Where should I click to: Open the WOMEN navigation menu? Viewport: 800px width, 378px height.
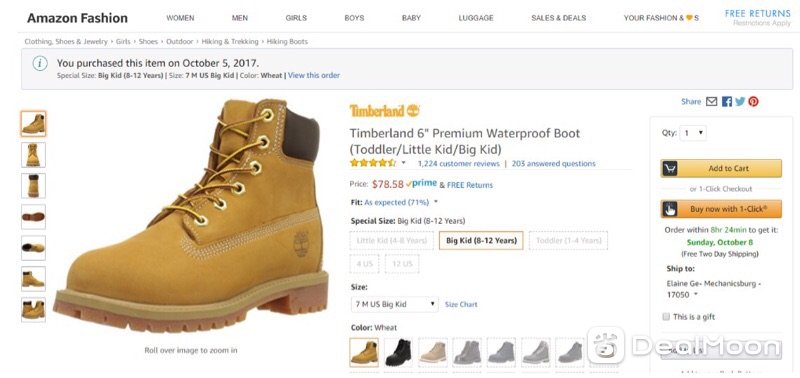[x=180, y=18]
